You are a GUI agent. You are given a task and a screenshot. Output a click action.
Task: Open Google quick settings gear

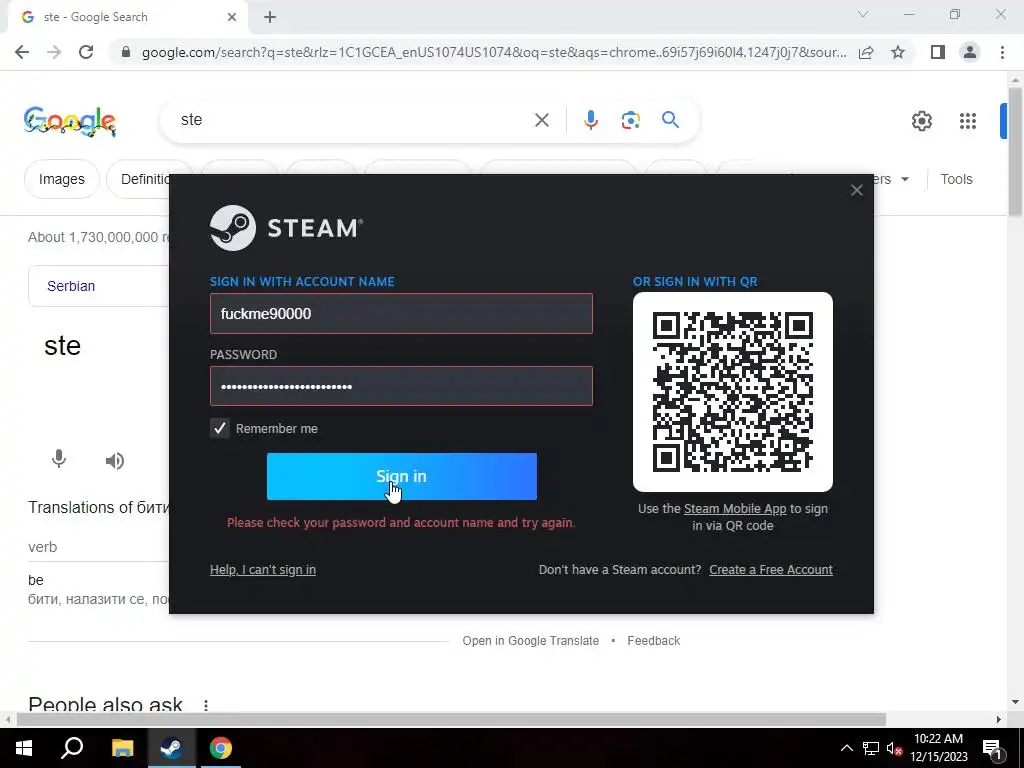pos(921,121)
